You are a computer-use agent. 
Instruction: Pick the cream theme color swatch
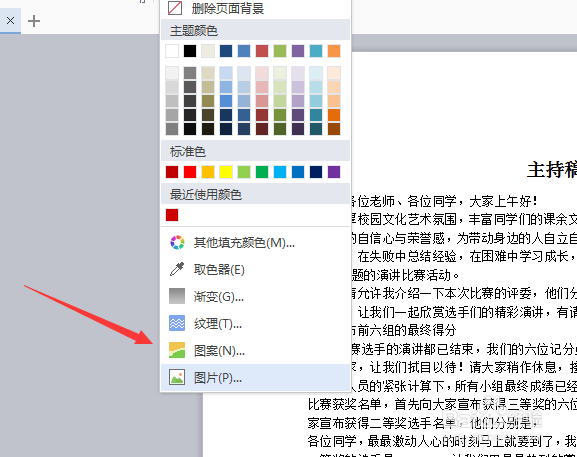coord(208,51)
